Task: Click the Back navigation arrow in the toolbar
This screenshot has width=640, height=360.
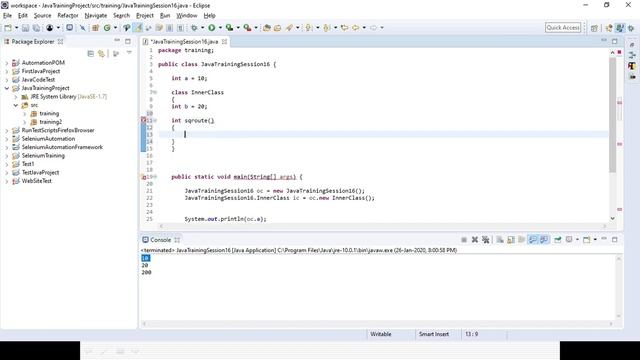Action: (356, 28)
